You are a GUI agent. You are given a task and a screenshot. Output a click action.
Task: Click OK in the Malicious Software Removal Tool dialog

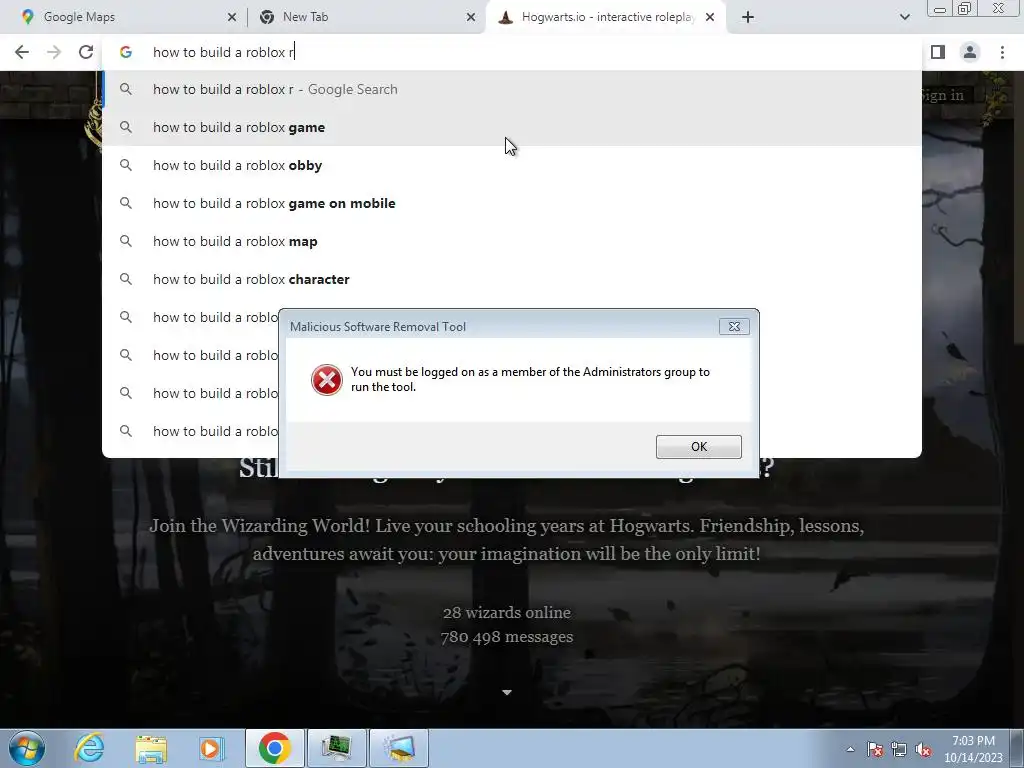[x=698, y=447]
